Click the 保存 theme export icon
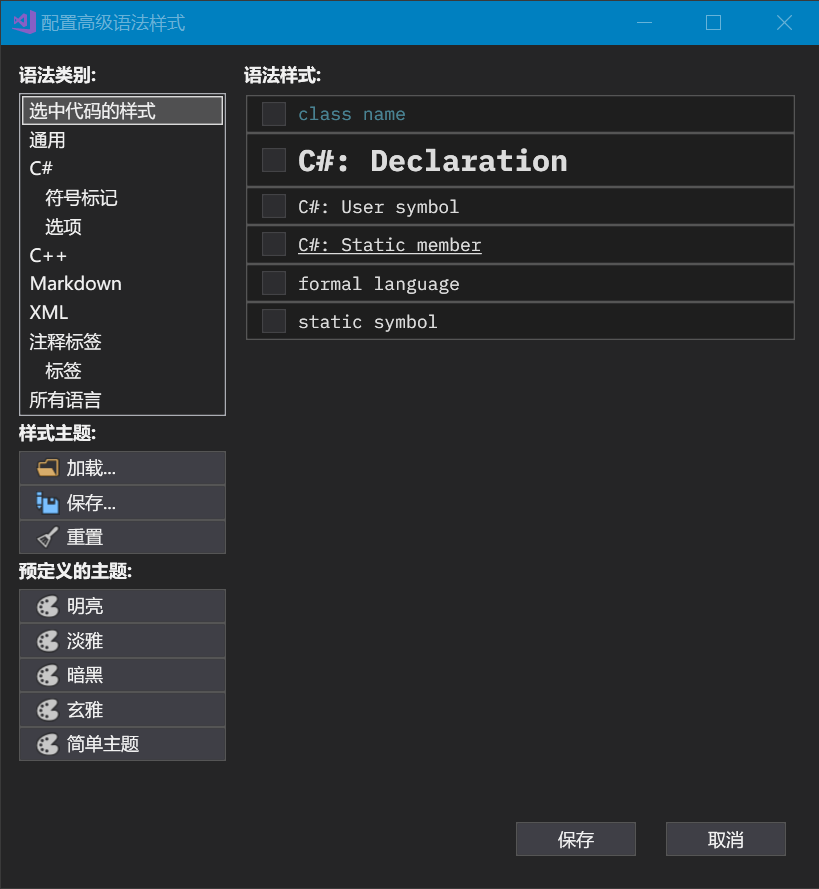This screenshot has height=889, width=819. 47,502
